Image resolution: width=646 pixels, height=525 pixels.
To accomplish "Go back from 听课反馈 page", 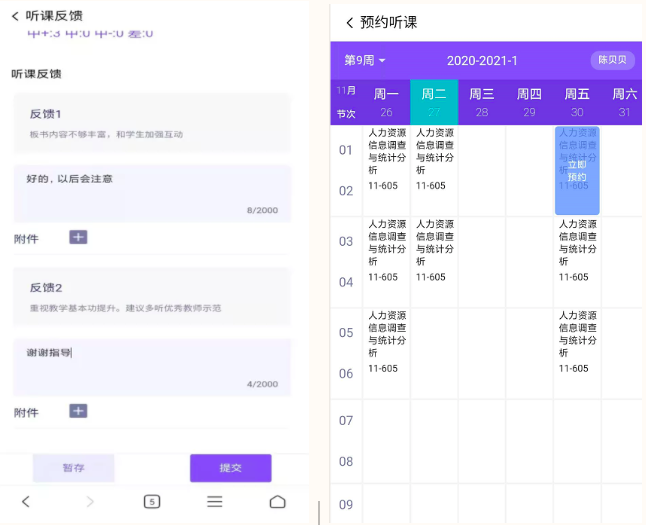I will (x=15, y=16).
